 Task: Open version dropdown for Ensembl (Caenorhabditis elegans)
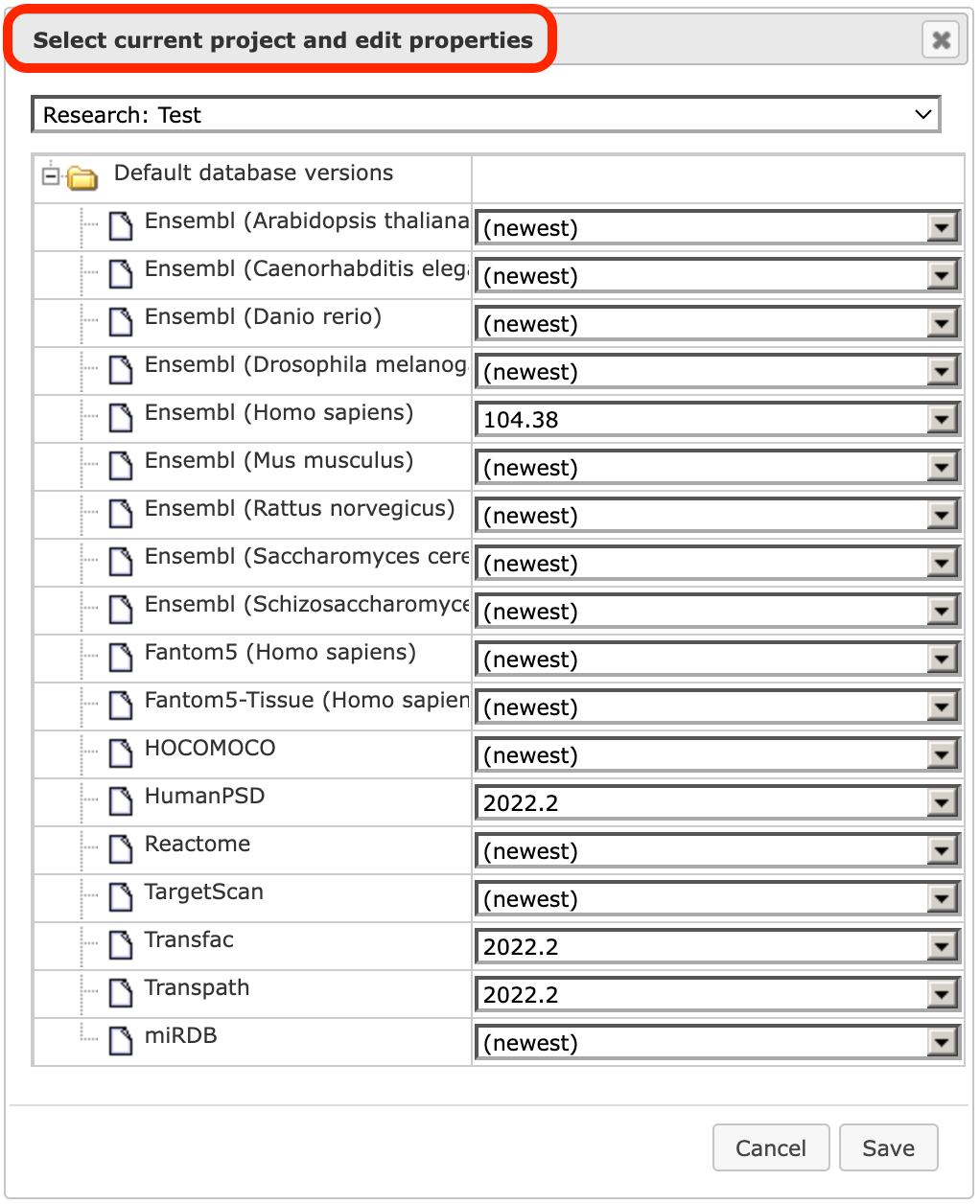(x=718, y=275)
